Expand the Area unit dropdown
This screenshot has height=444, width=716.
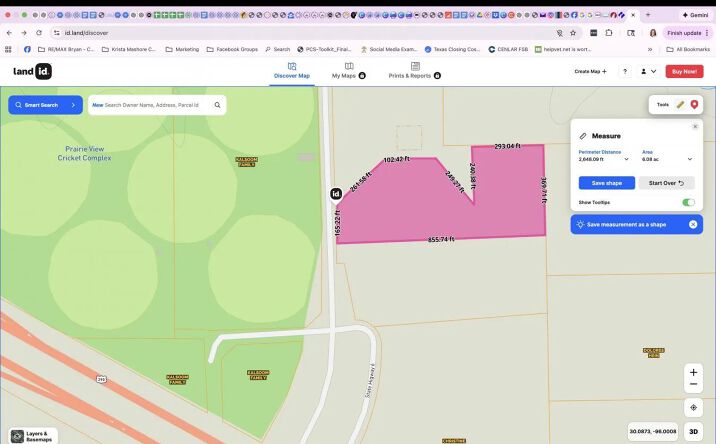[x=690, y=159]
